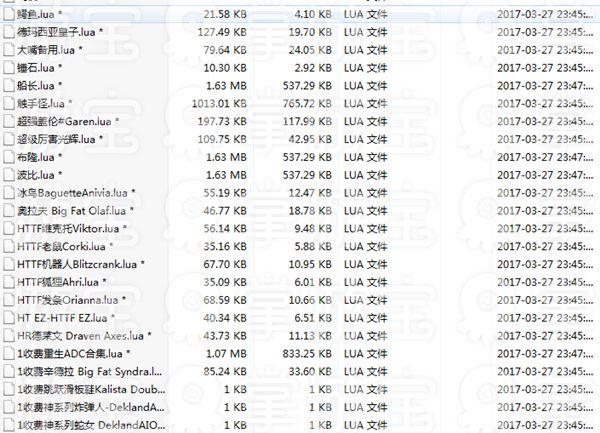Click the file icon beside HTTF狐狸Ahri.lua

(8, 282)
